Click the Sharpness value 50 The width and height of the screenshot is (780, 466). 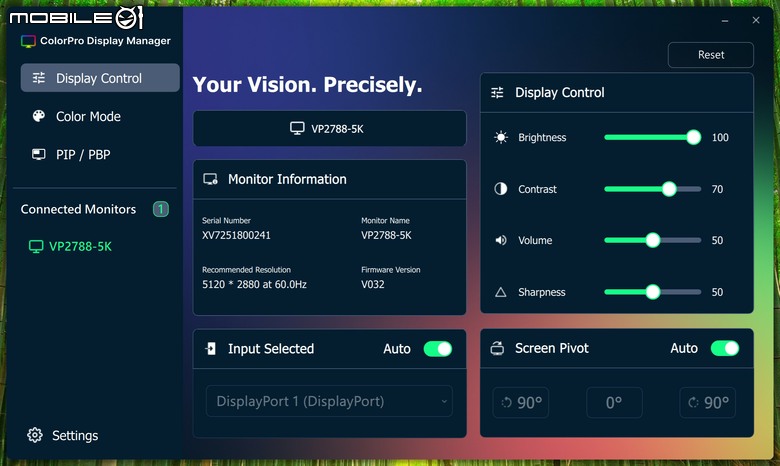717,292
